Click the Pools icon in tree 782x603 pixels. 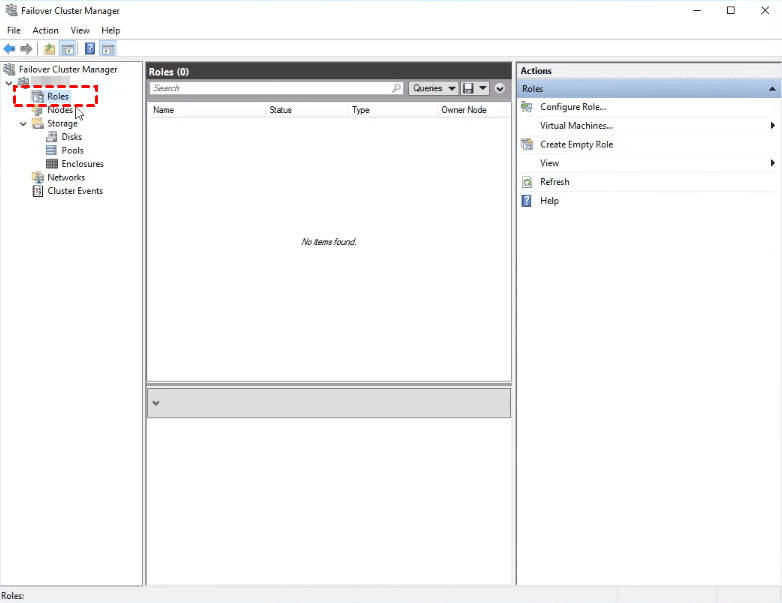point(51,150)
